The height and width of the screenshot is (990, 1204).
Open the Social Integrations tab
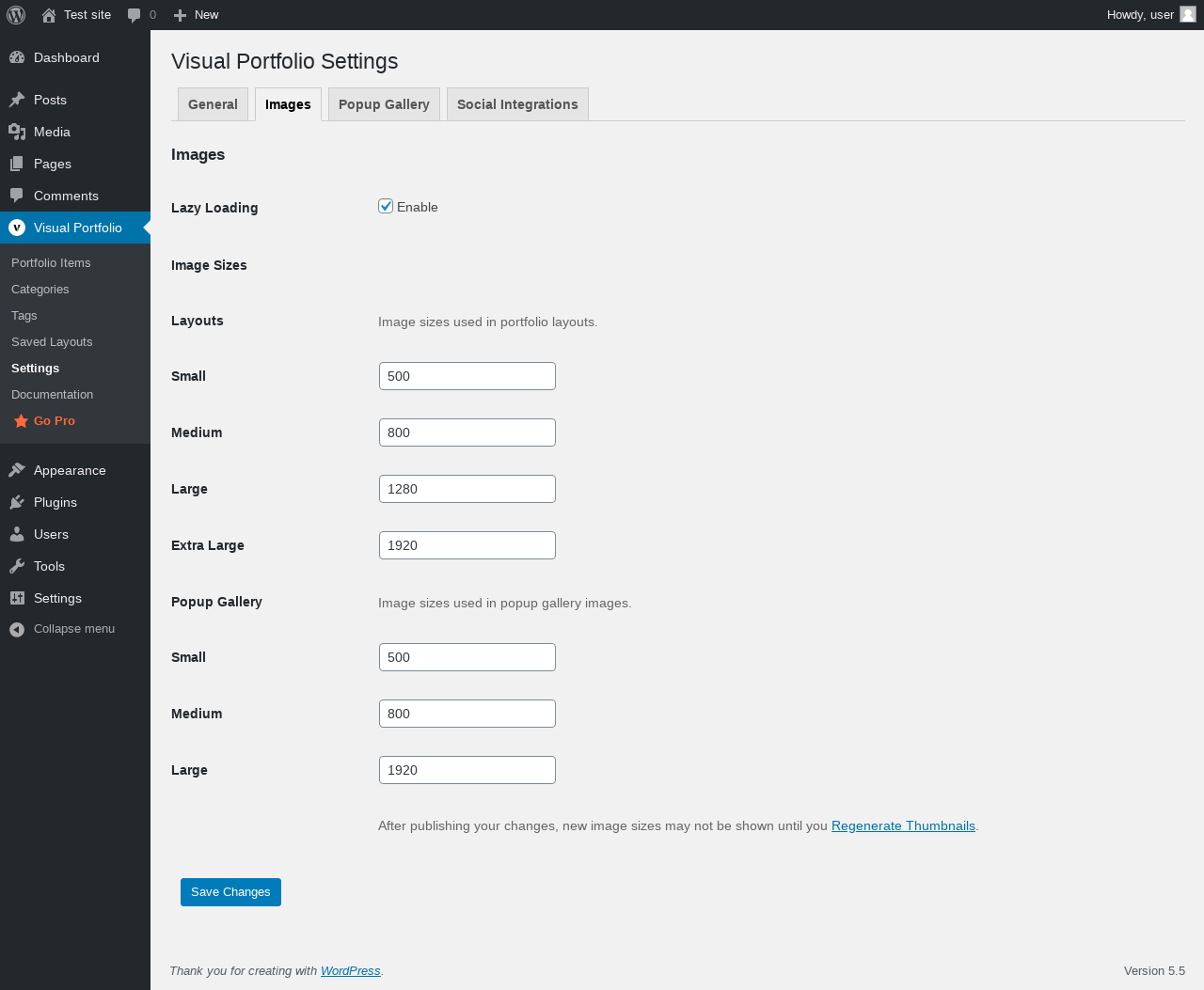click(517, 104)
